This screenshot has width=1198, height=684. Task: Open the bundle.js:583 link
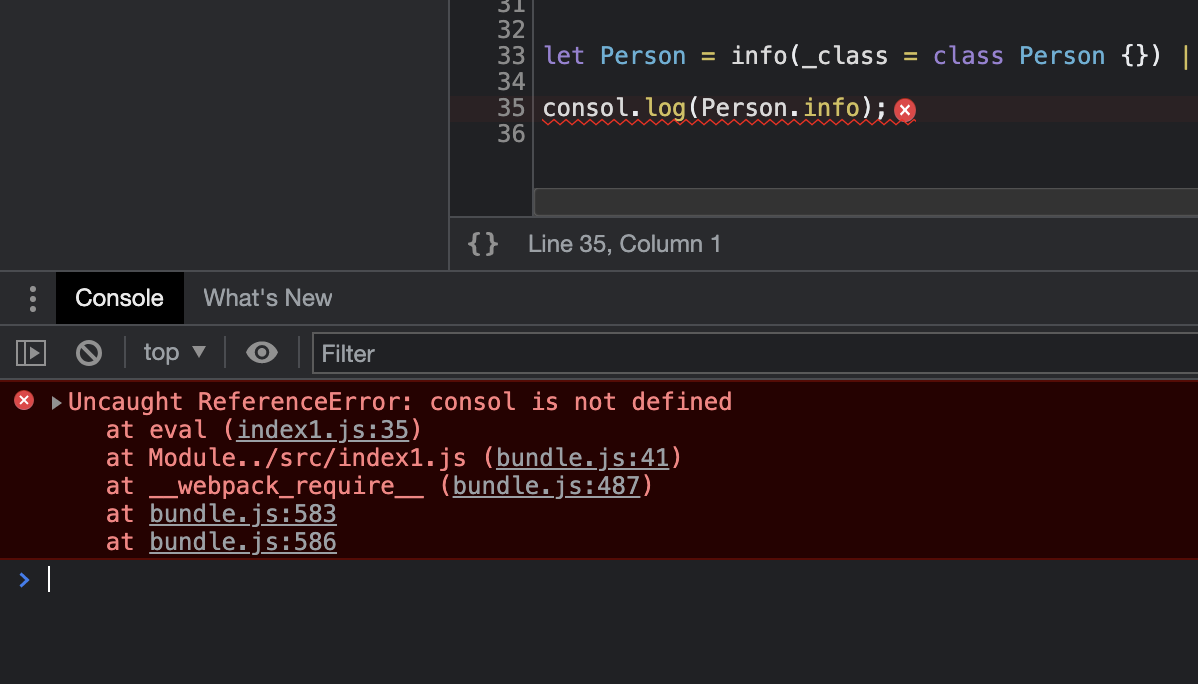(x=243, y=514)
